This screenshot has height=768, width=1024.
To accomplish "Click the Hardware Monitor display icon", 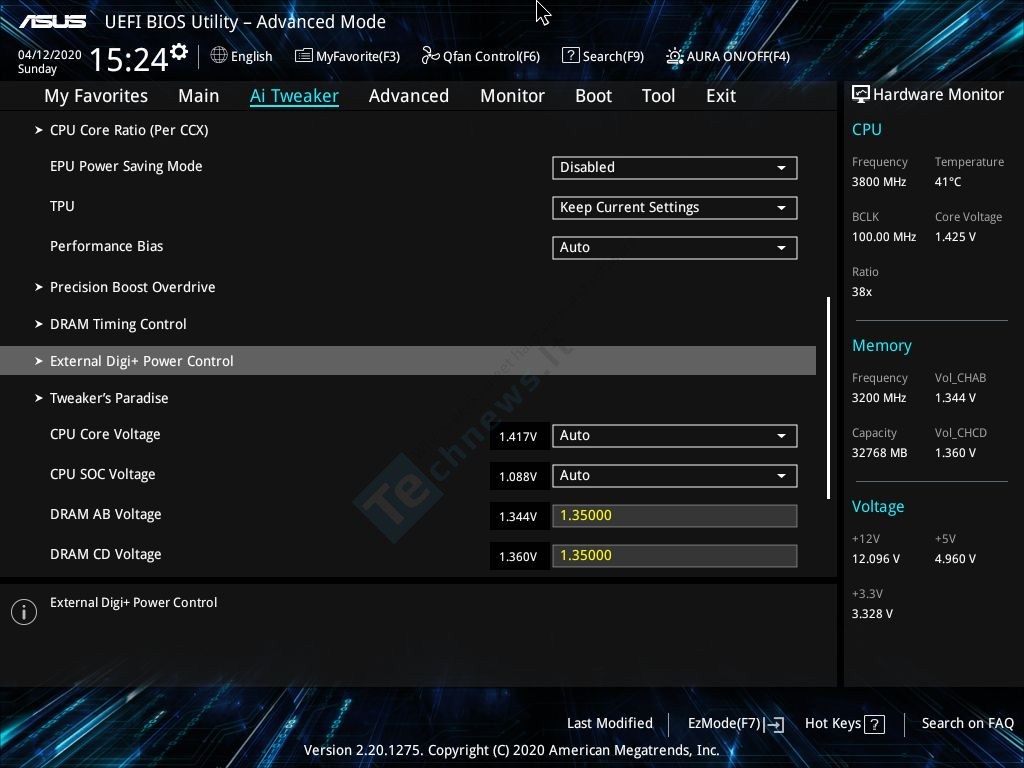I will pyautogui.click(x=861, y=95).
